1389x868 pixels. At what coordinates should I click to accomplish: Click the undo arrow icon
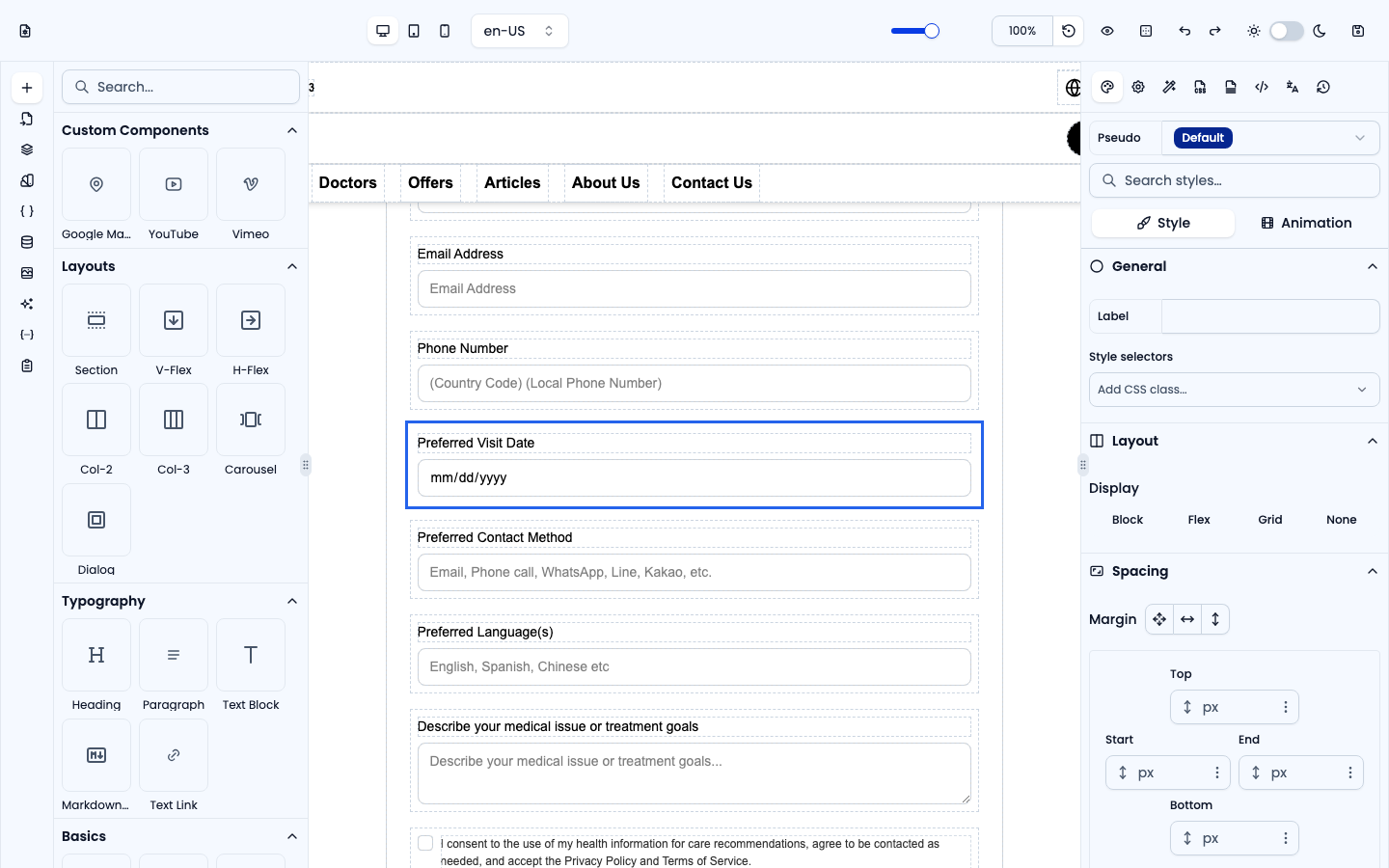tap(1185, 31)
